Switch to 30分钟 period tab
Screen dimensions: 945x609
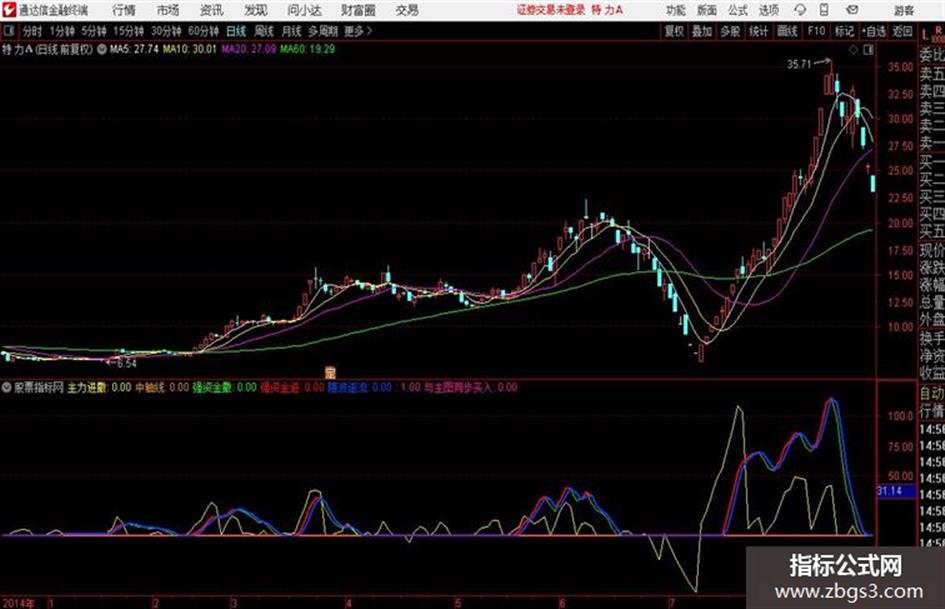pos(166,31)
